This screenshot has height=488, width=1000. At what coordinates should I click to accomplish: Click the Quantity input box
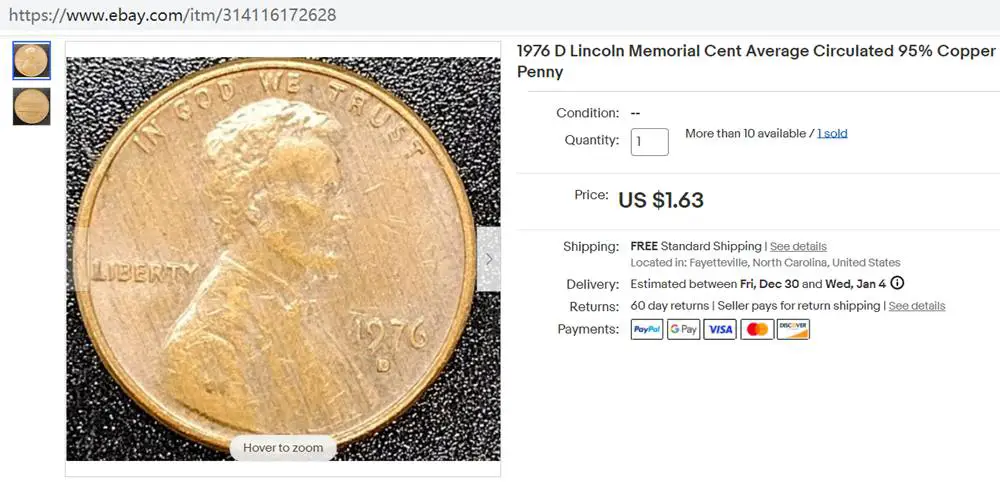[650, 142]
